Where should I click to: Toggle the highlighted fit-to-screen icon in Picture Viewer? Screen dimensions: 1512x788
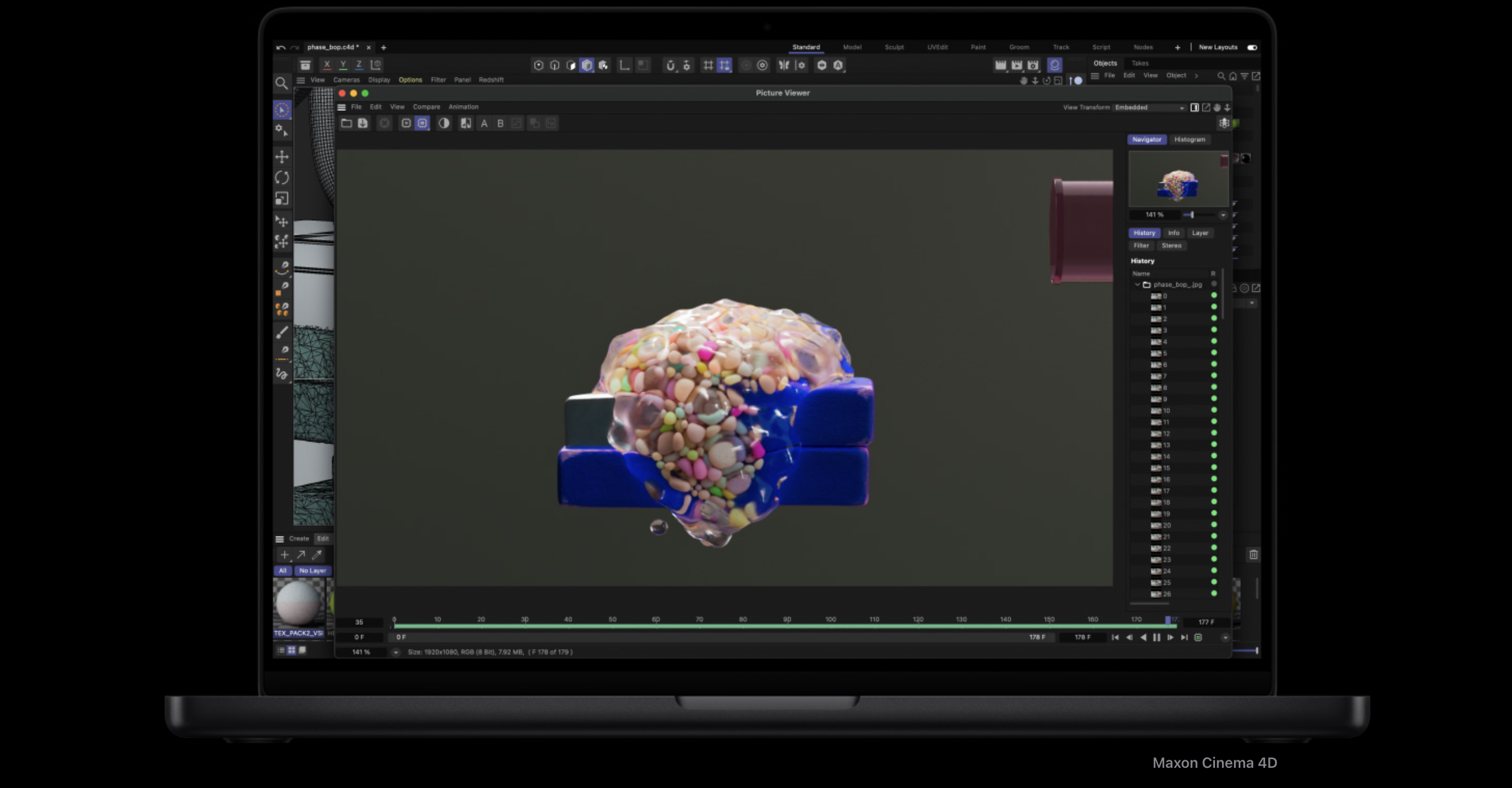point(422,123)
